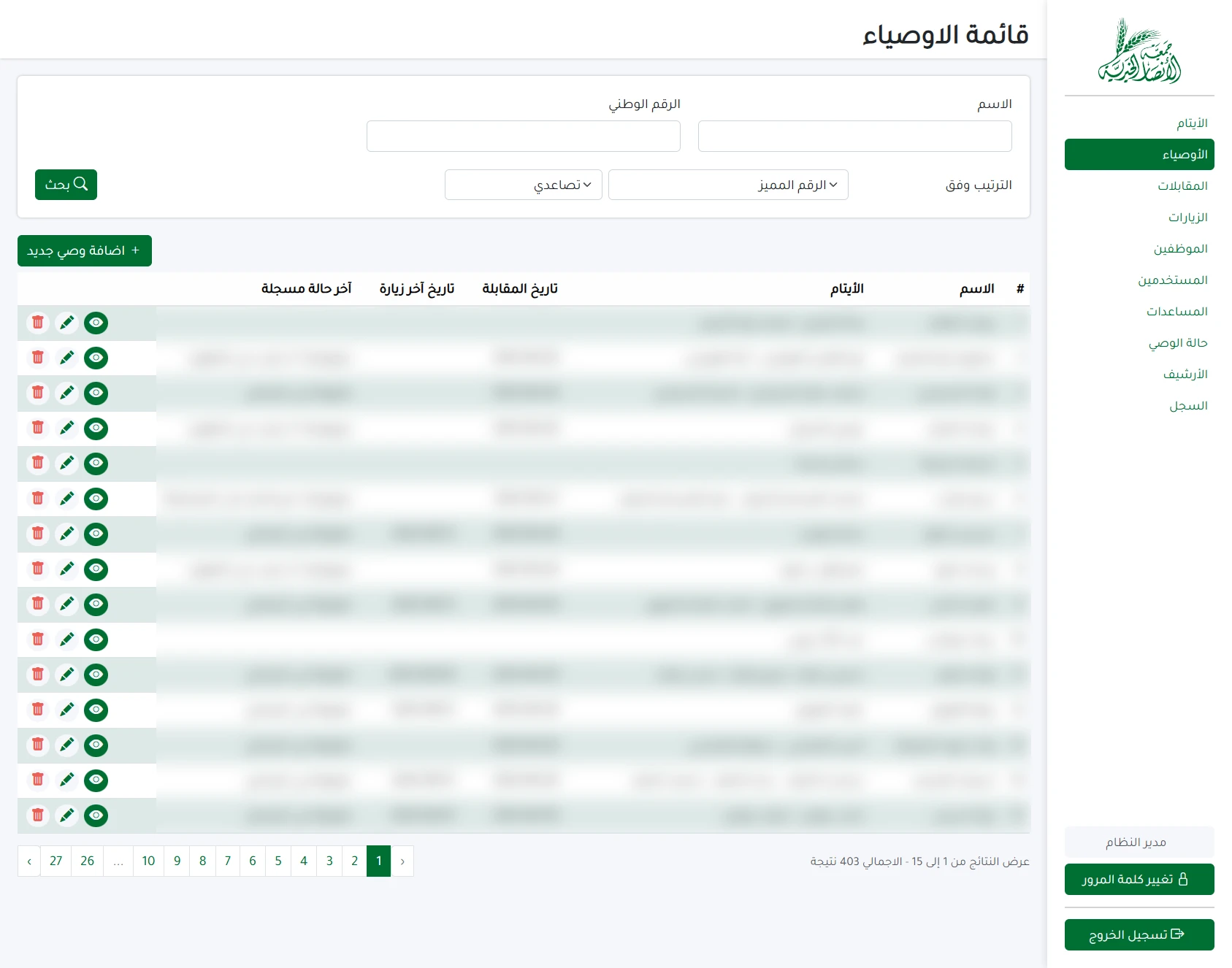Click pagination arrow beside page 1
Viewport: 1232px width, 968px height.
point(402,861)
